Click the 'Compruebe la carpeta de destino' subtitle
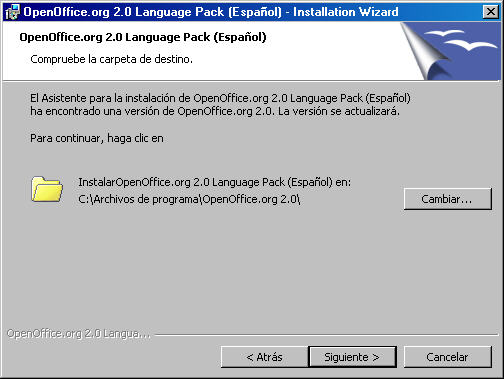This screenshot has width=504, height=379. 111,59
